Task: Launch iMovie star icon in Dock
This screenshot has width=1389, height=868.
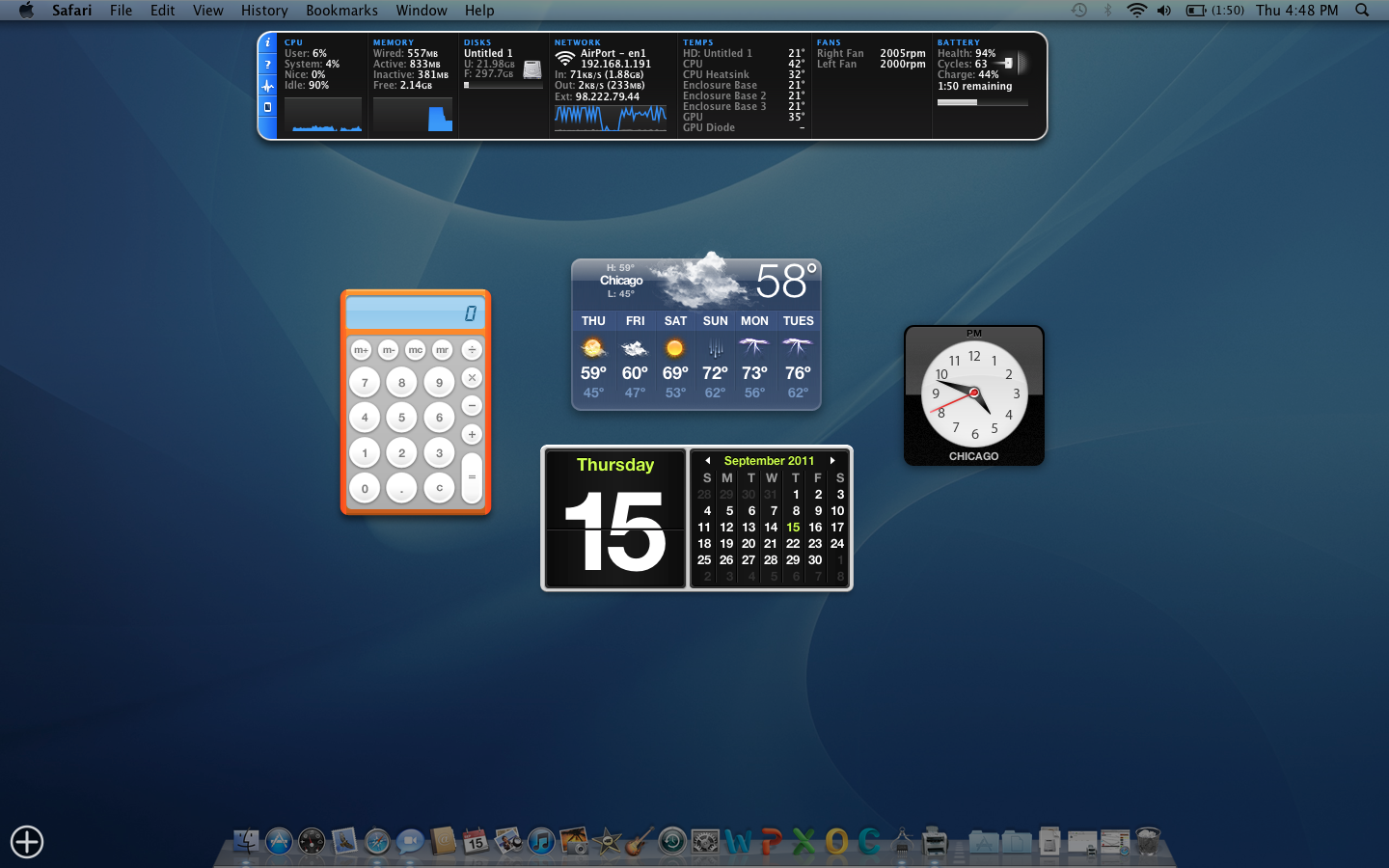Action: pos(607,842)
